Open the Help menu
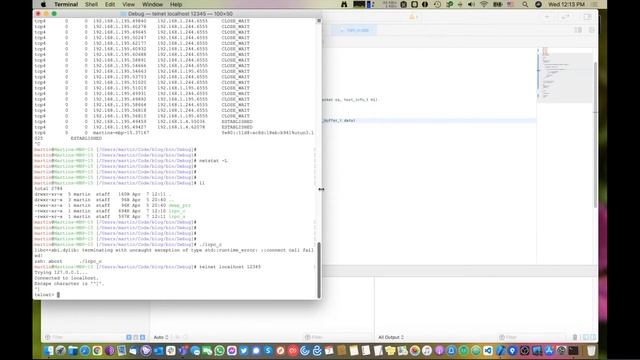The height and width of the screenshot is (360, 640). pos(176,4)
